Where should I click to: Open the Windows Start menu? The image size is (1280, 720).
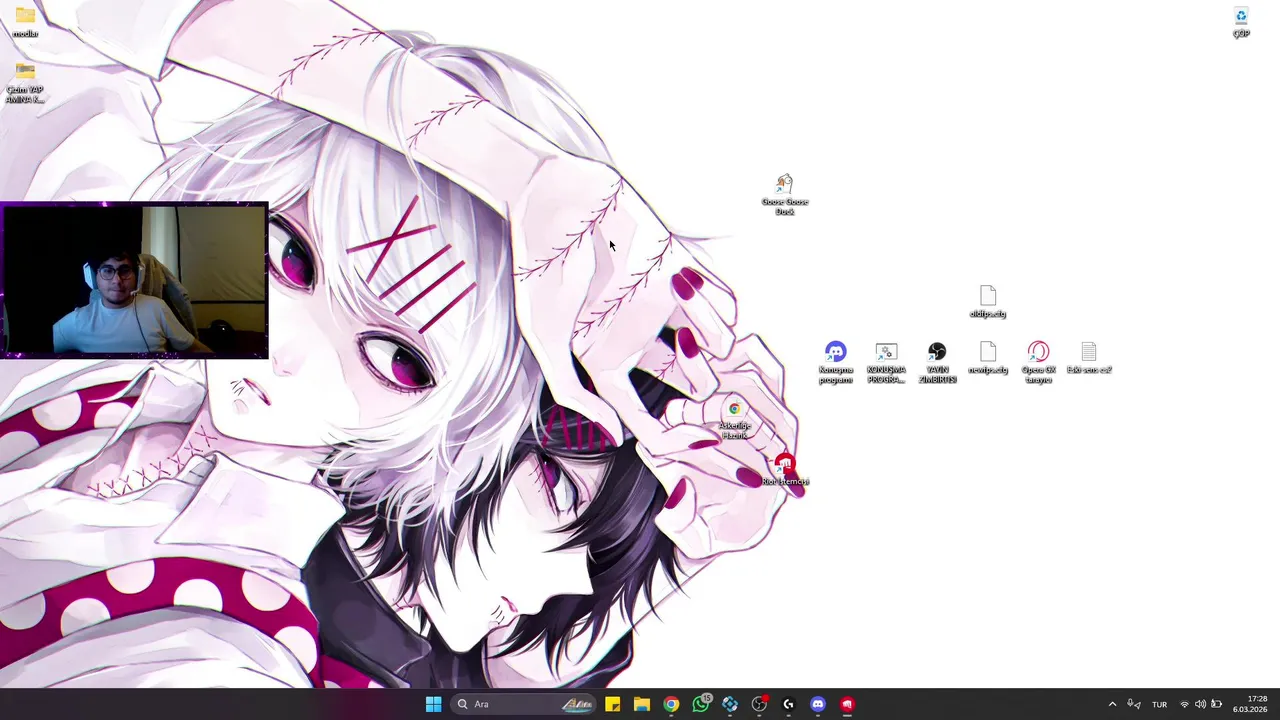coord(433,704)
